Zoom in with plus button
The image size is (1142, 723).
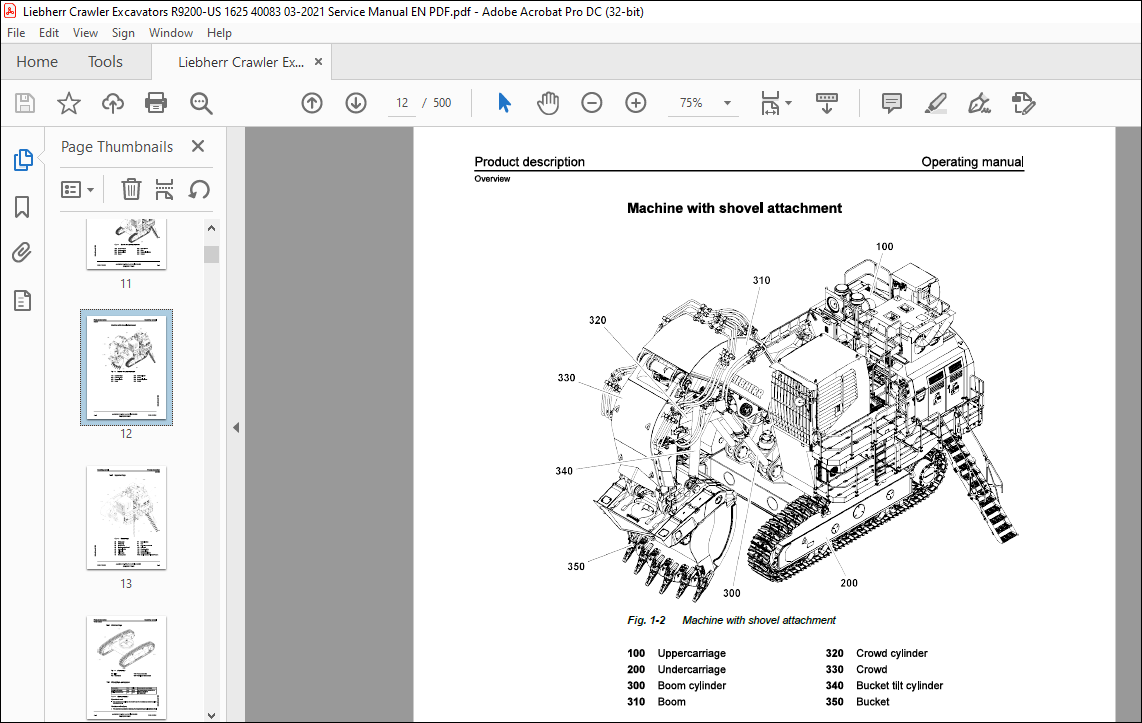(x=636, y=103)
